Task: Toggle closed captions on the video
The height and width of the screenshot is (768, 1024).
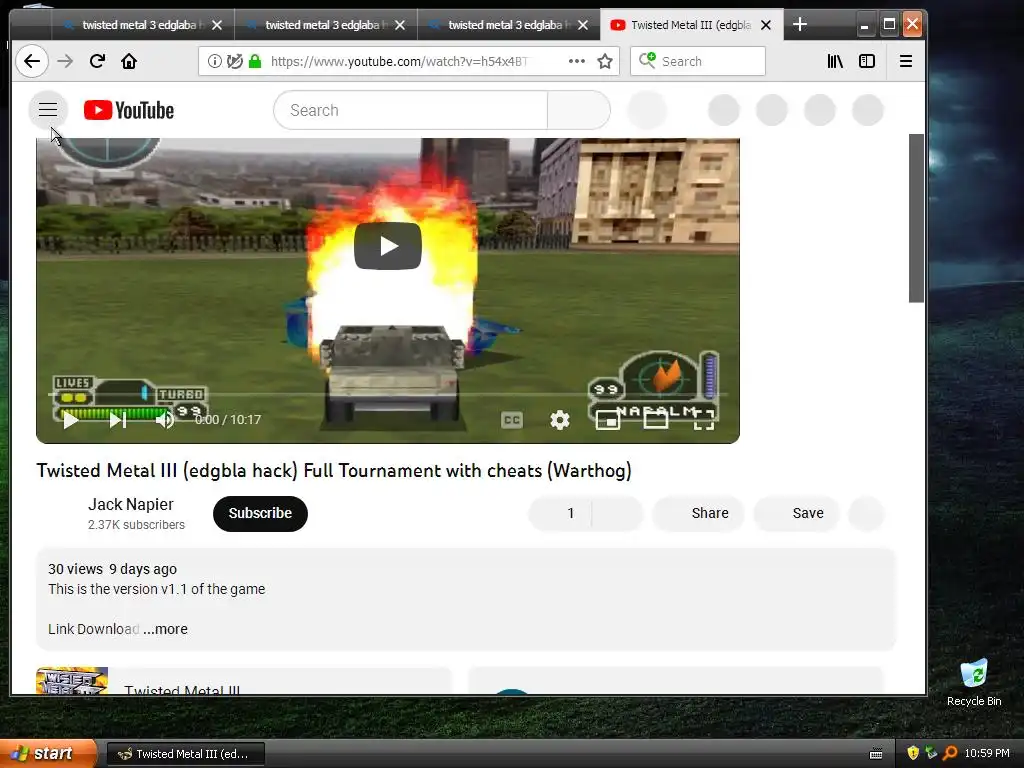Action: 511,420
